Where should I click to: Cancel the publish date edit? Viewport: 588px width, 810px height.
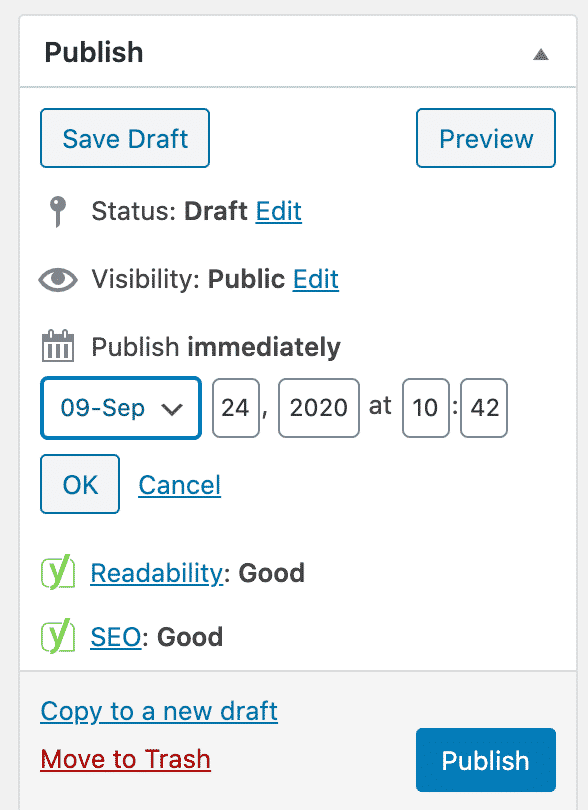pyautogui.click(x=179, y=485)
